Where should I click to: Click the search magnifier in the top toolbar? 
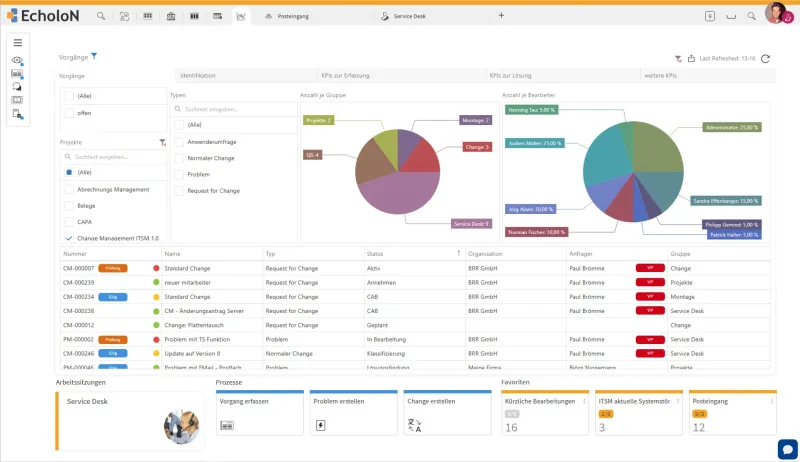(x=101, y=17)
